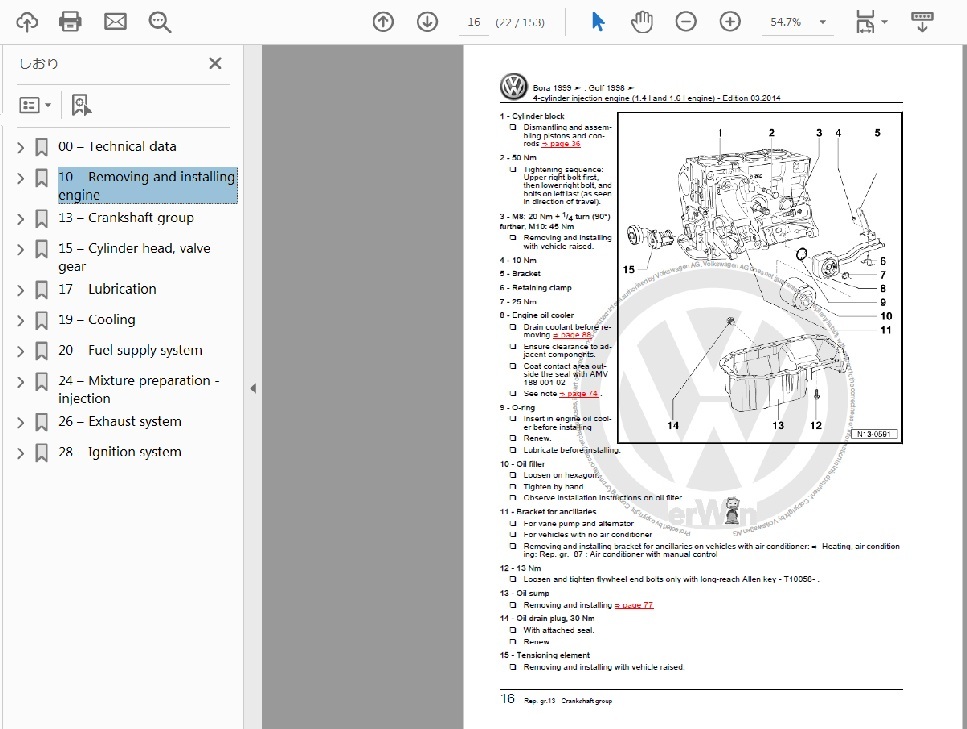The height and width of the screenshot is (729, 967).
Task: Open 15 – Cylinder head, valve gear
Action: pyautogui.click(x=134, y=257)
